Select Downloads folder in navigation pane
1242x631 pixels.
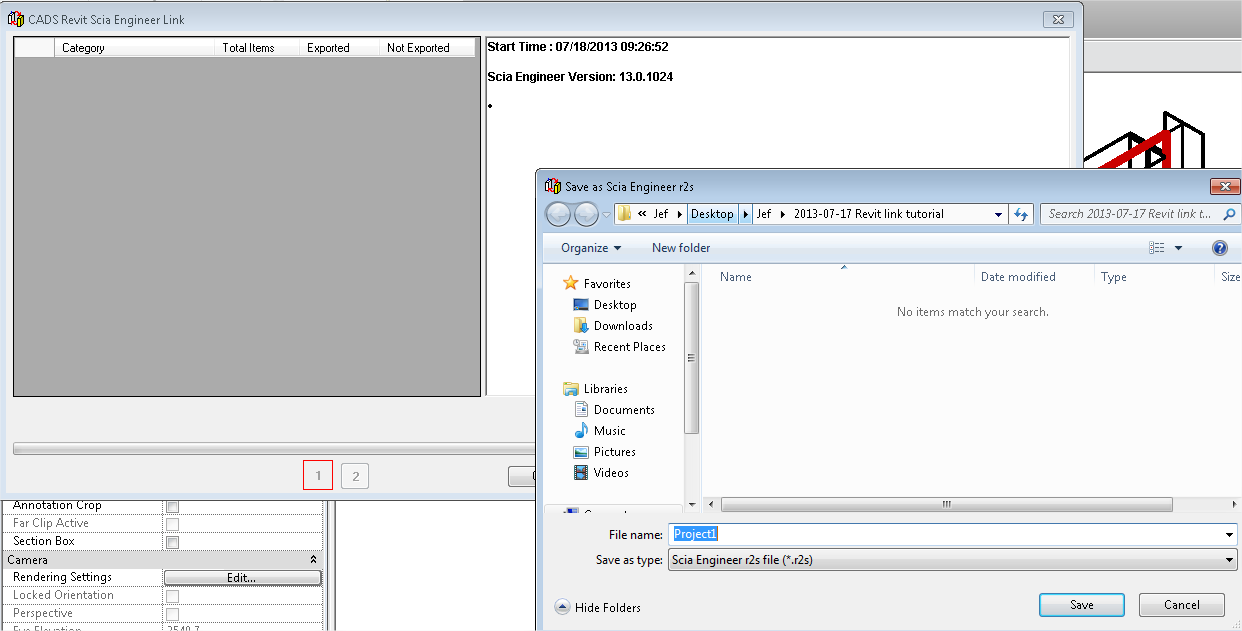622,326
